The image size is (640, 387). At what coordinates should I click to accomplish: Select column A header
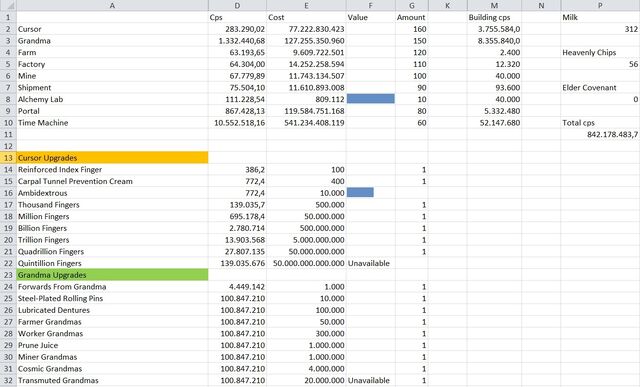[x=112, y=5]
